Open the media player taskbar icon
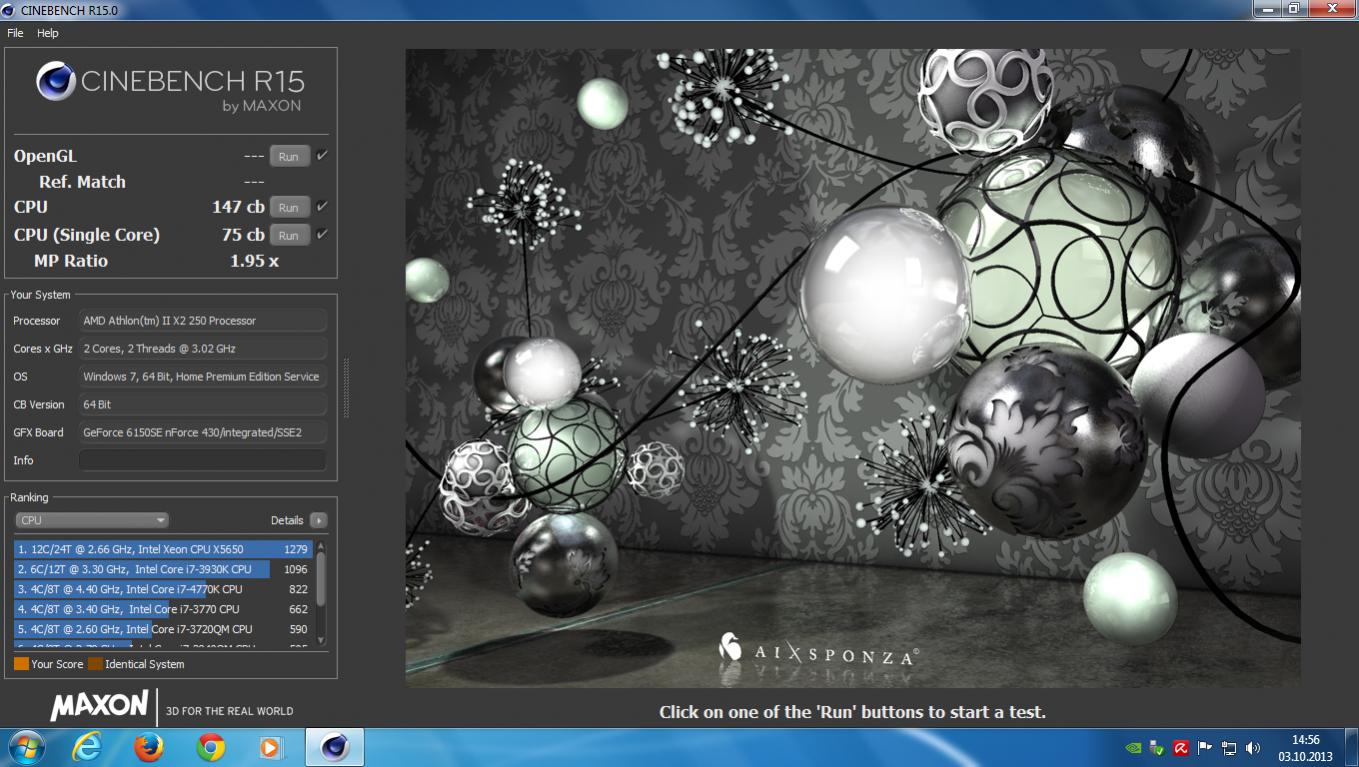Image resolution: width=1359 pixels, height=767 pixels. 270,748
